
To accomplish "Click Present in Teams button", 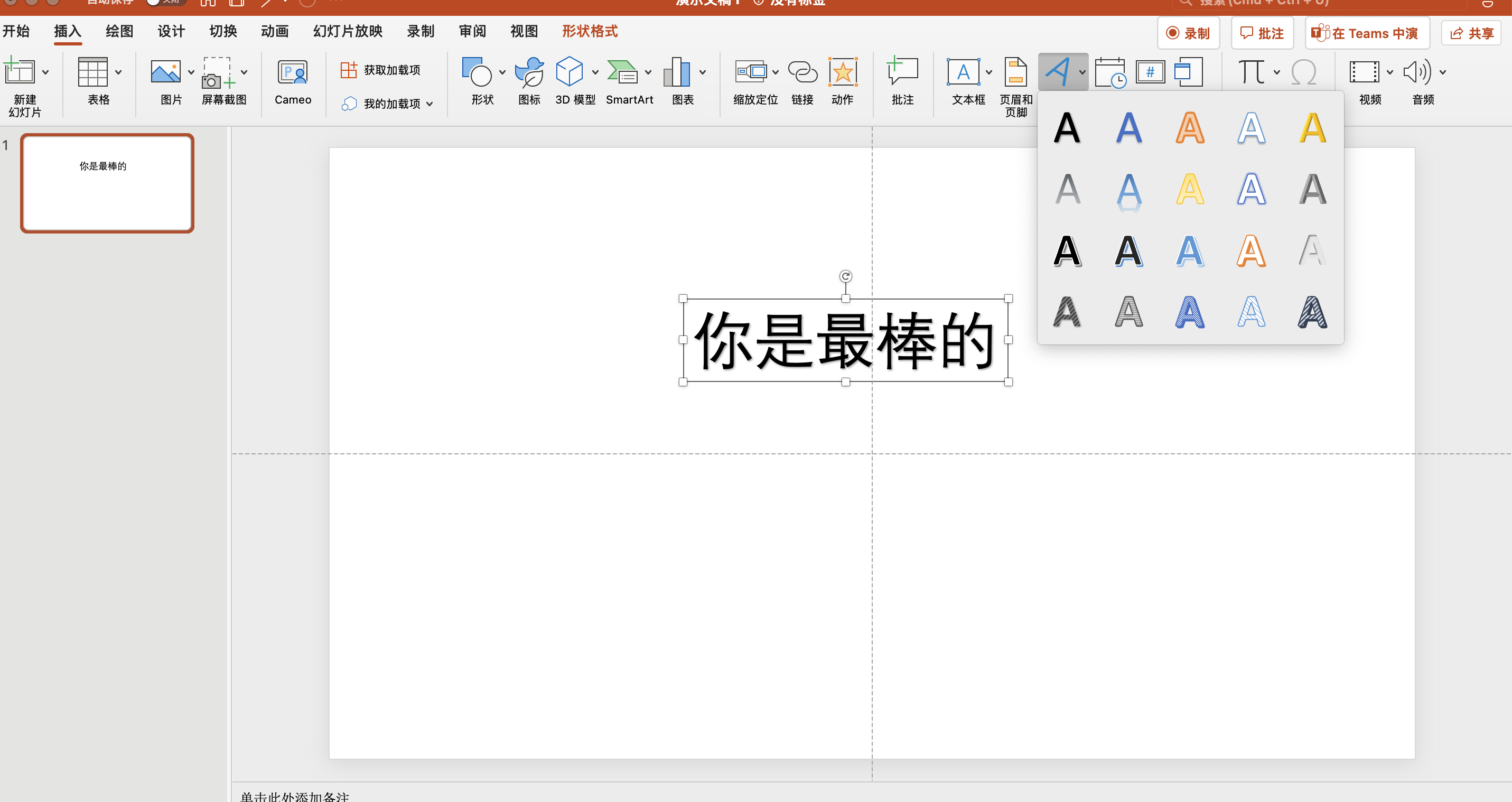I will click(1367, 33).
